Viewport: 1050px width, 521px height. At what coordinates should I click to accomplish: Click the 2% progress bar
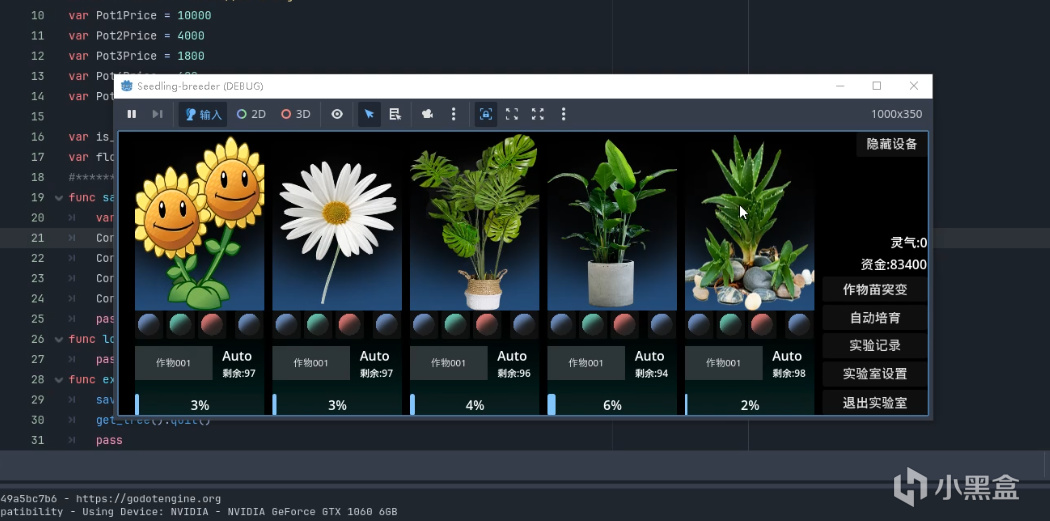pyautogui.click(x=749, y=404)
